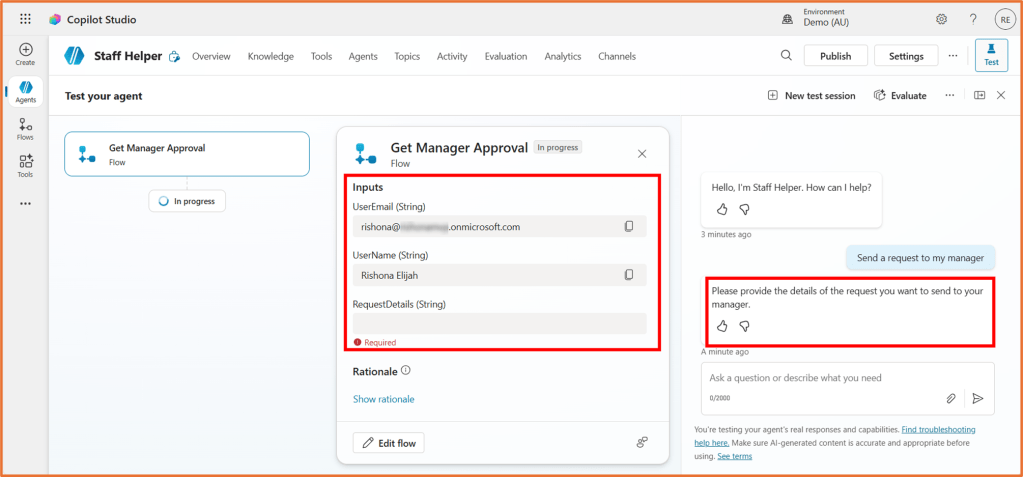Image resolution: width=1023 pixels, height=477 pixels.
Task: Click the Copilot Studio logo icon
Action: [55, 20]
